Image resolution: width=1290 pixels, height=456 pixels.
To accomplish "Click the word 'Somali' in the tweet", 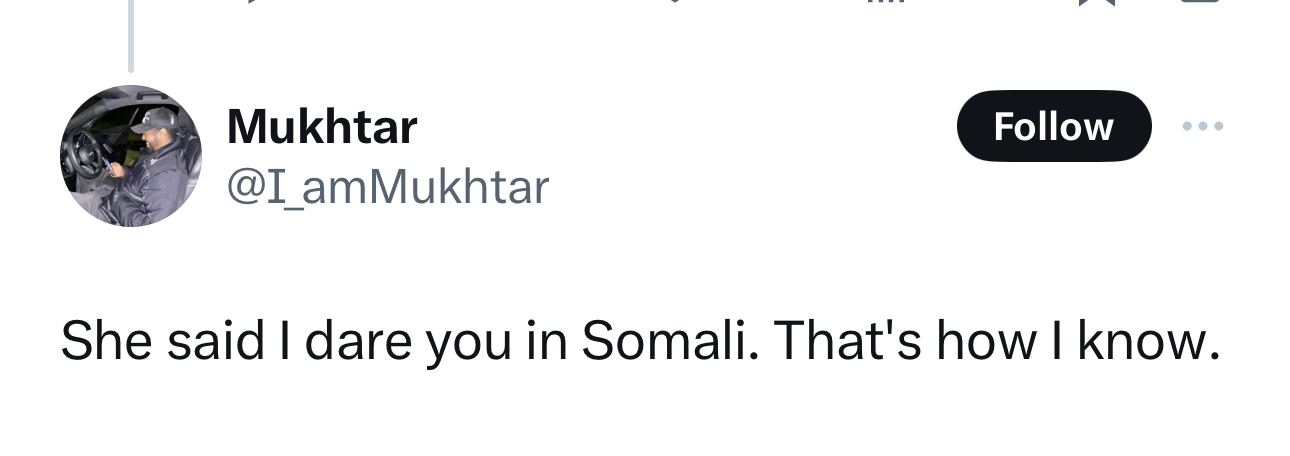I will (662, 341).
